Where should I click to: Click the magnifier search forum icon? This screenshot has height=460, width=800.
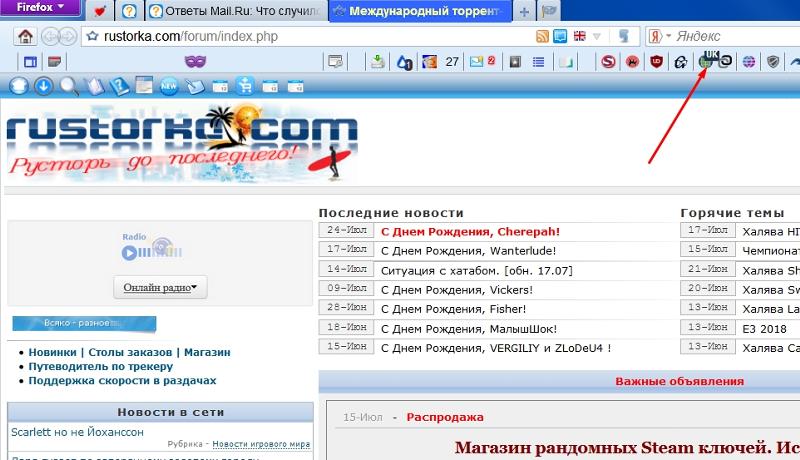pyautogui.click(x=68, y=86)
